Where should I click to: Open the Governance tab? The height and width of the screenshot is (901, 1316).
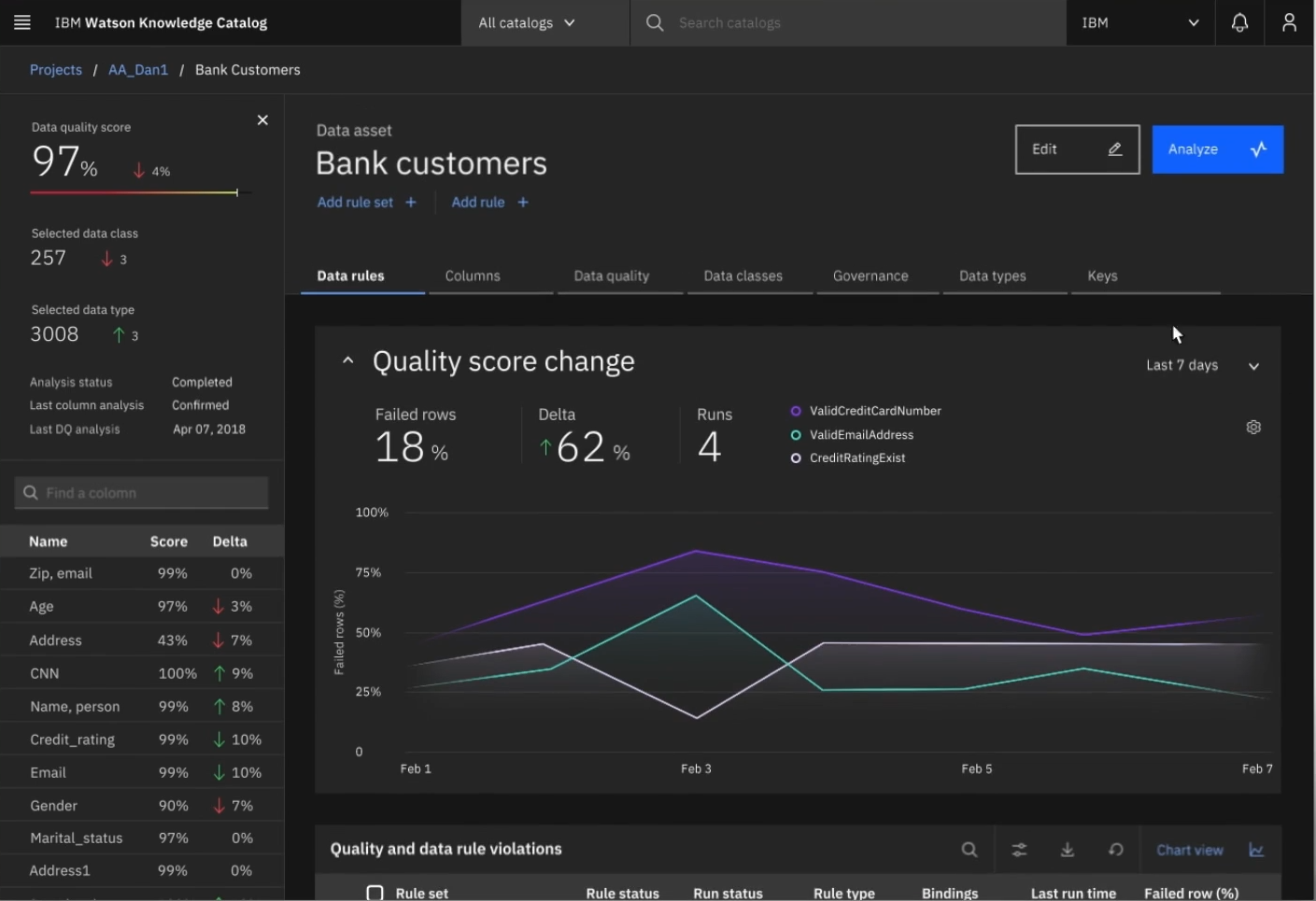(870, 276)
